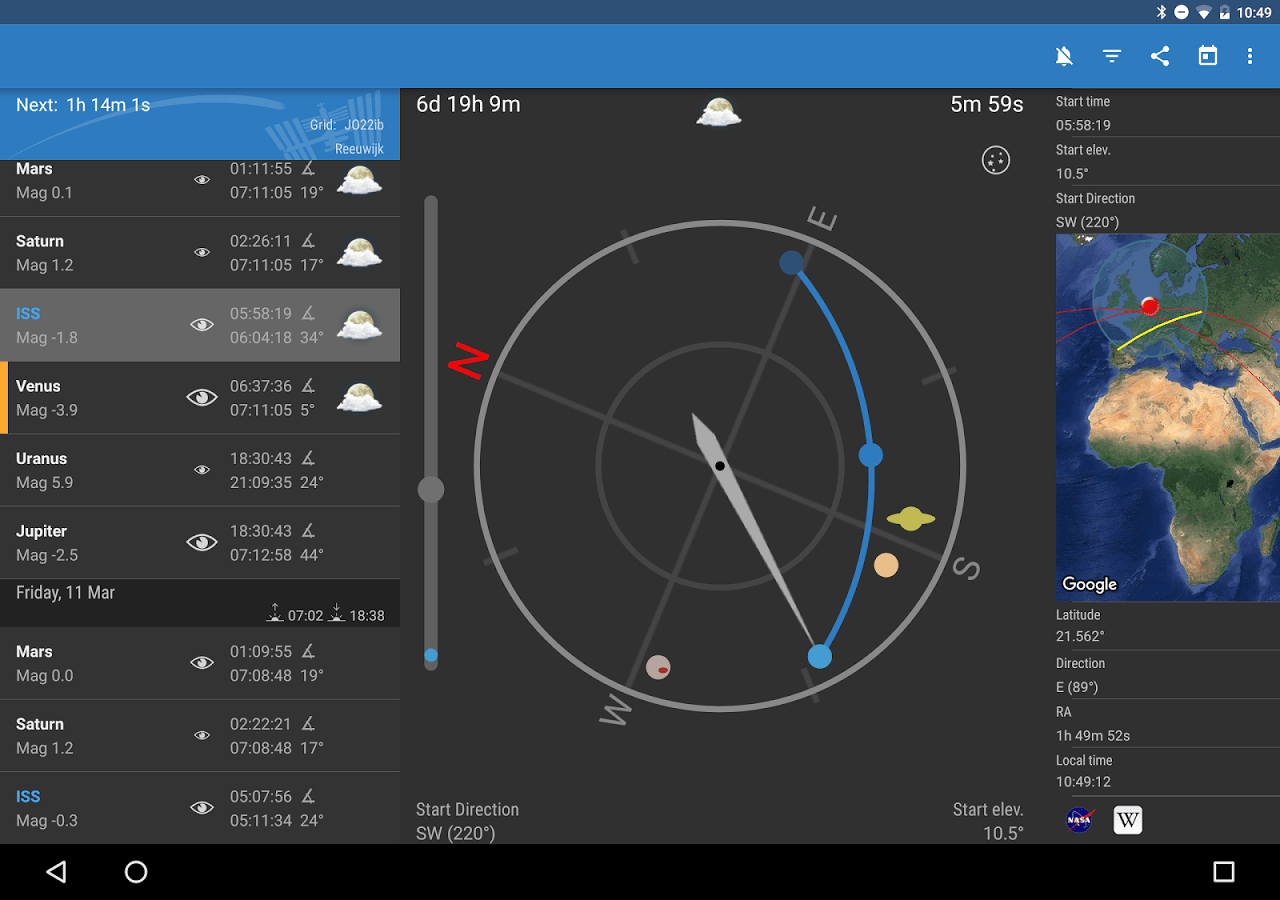Image resolution: width=1280 pixels, height=900 pixels.
Task: Toggle visibility eye for the Jupiter pass
Action: click(202, 542)
